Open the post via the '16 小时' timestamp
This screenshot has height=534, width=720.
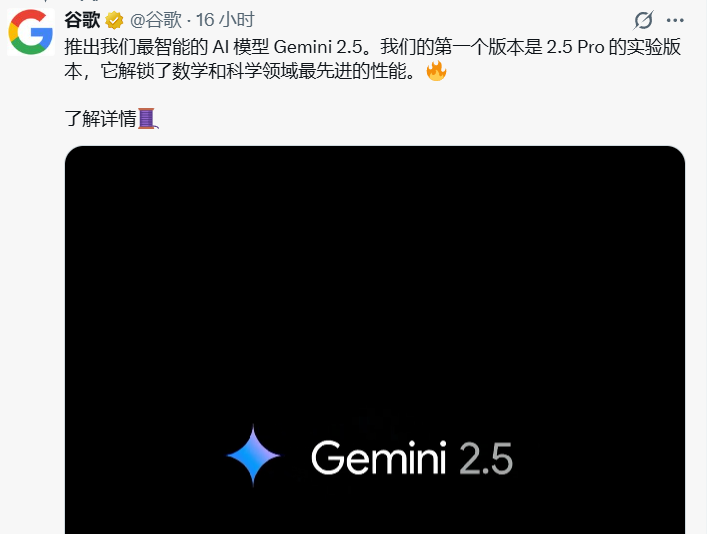tap(225, 20)
